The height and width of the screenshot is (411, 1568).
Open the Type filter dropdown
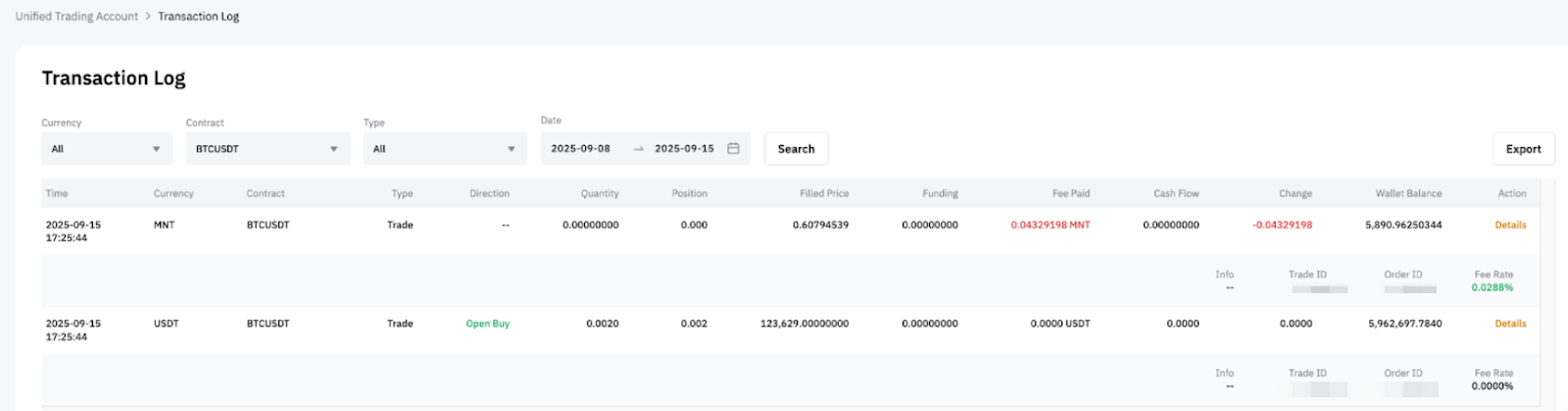[x=444, y=149]
